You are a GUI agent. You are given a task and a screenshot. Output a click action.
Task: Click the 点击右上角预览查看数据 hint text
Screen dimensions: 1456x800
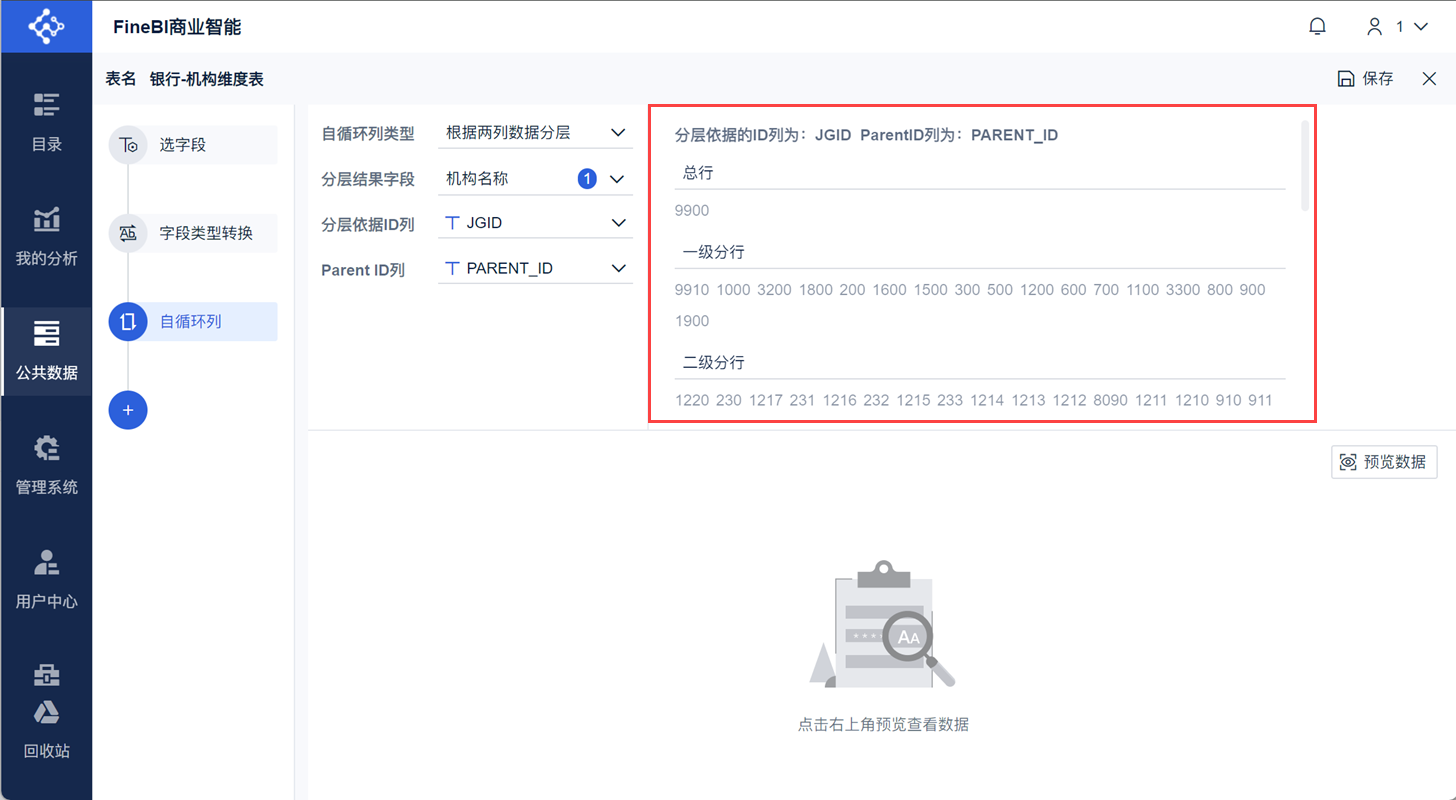coord(883,724)
